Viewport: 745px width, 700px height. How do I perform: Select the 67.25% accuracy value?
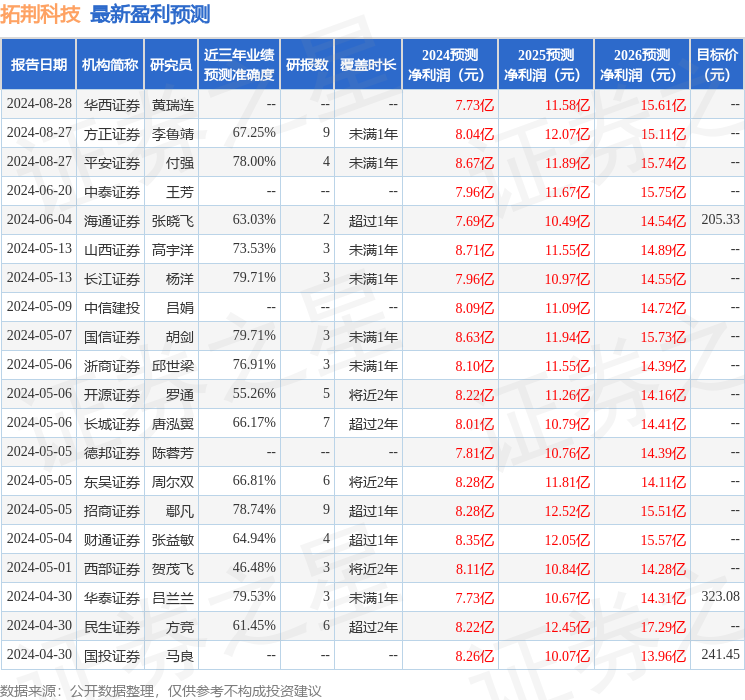[x=254, y=133]
